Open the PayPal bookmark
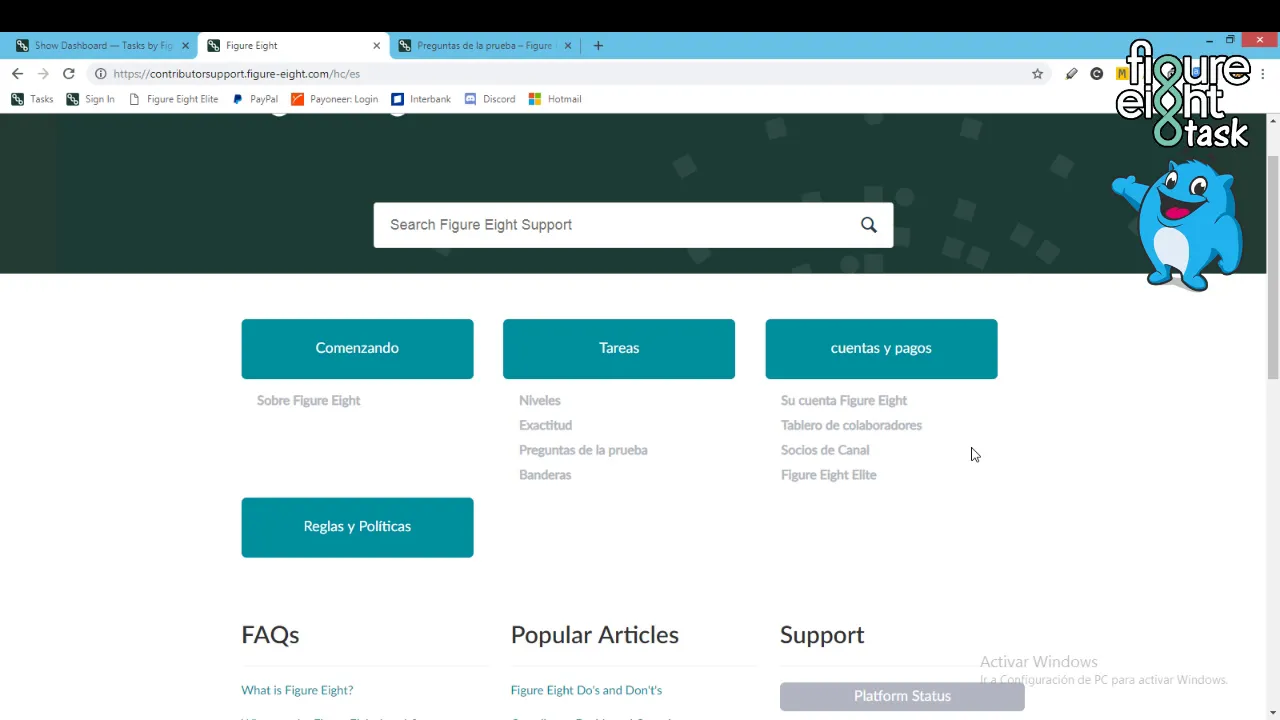 tap(255, 99)
